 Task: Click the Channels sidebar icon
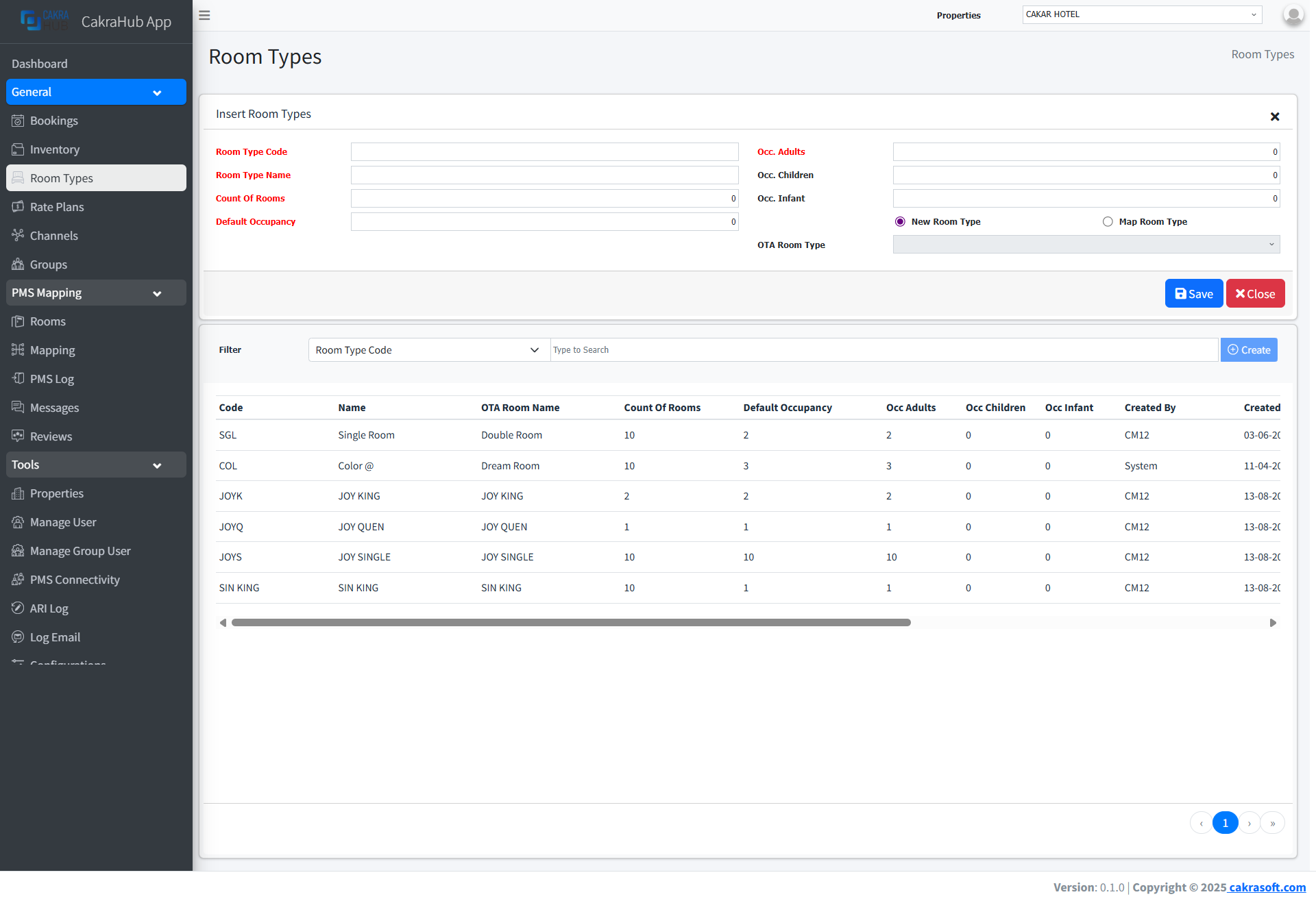point(18,236)
